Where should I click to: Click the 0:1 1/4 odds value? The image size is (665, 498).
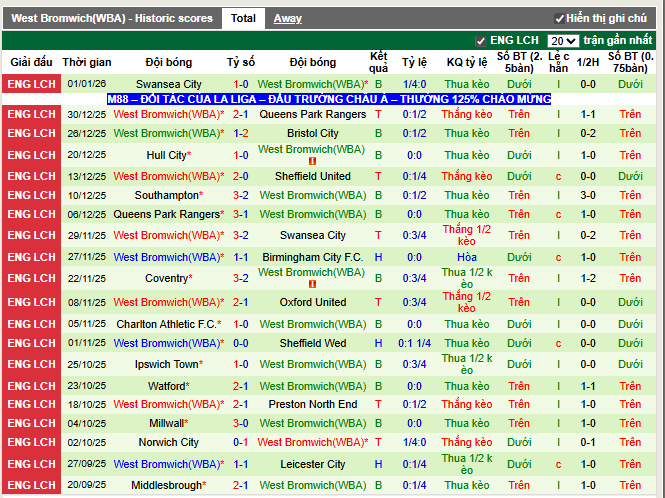point(414,343)
